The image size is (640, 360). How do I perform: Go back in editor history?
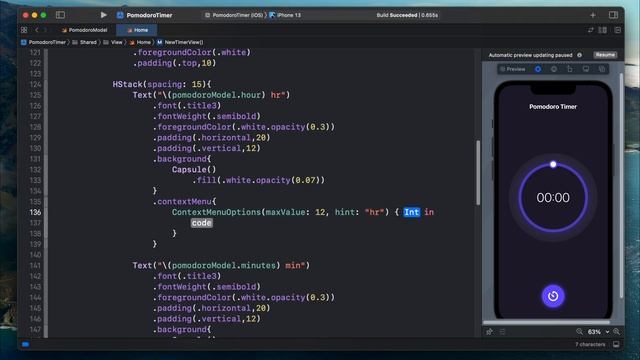pos(37,30)
